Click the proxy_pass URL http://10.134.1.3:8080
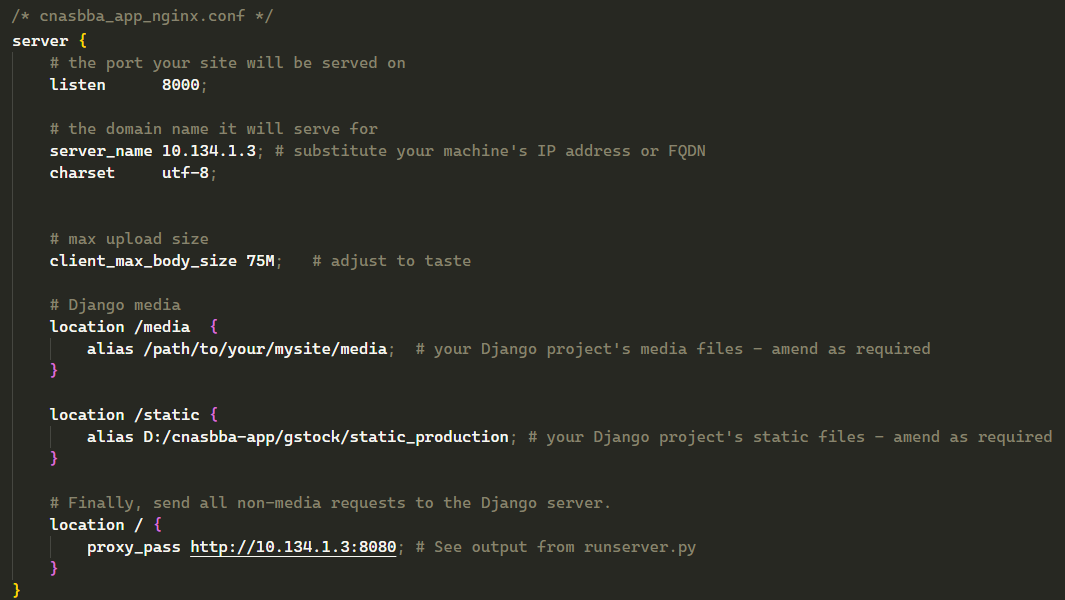Image resolution: width=1065 pixels, height=600 pixels. point(293,547)
